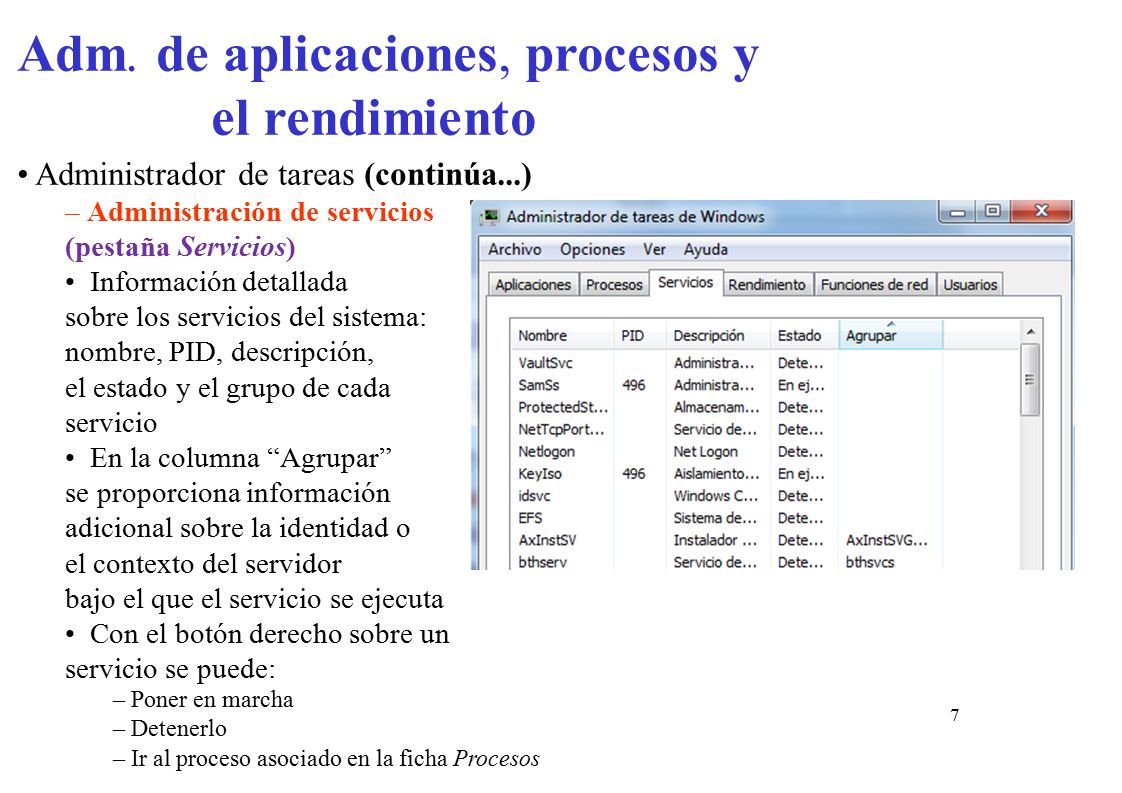This screenshot has width=1122, height=793.
Task: Click 'Instalador ...' description cell
Action: pyautogui.click(x=715, y=540)
